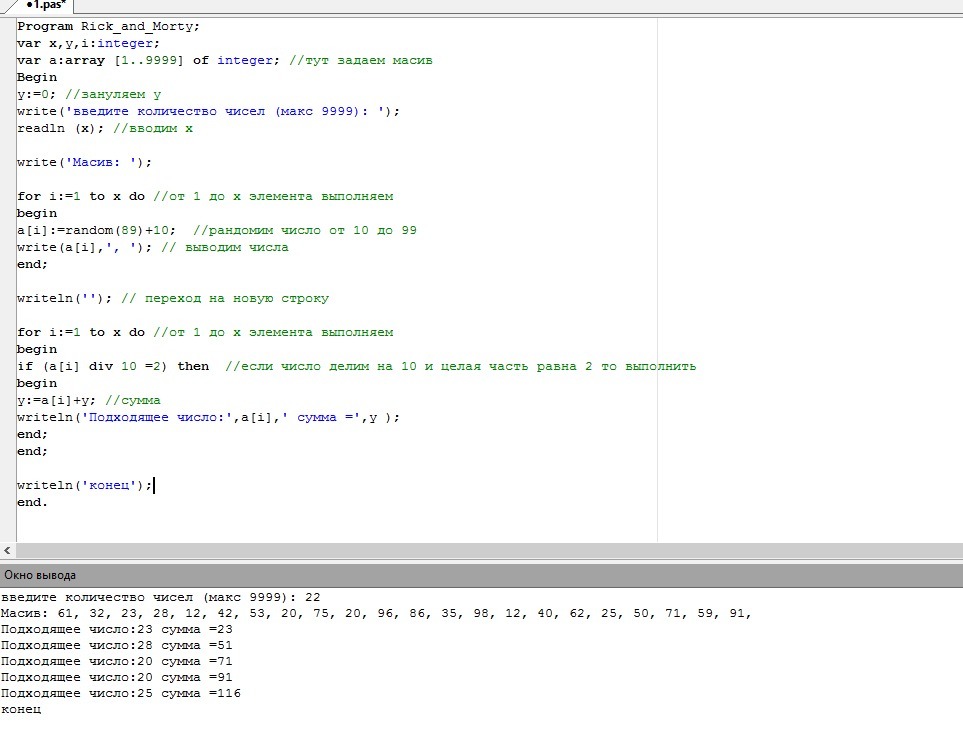Image resolution: width=963 pixels, height=731 pixels.
Task: Click the 'Begin' keyword line after declarations
Action: point(37,77)
